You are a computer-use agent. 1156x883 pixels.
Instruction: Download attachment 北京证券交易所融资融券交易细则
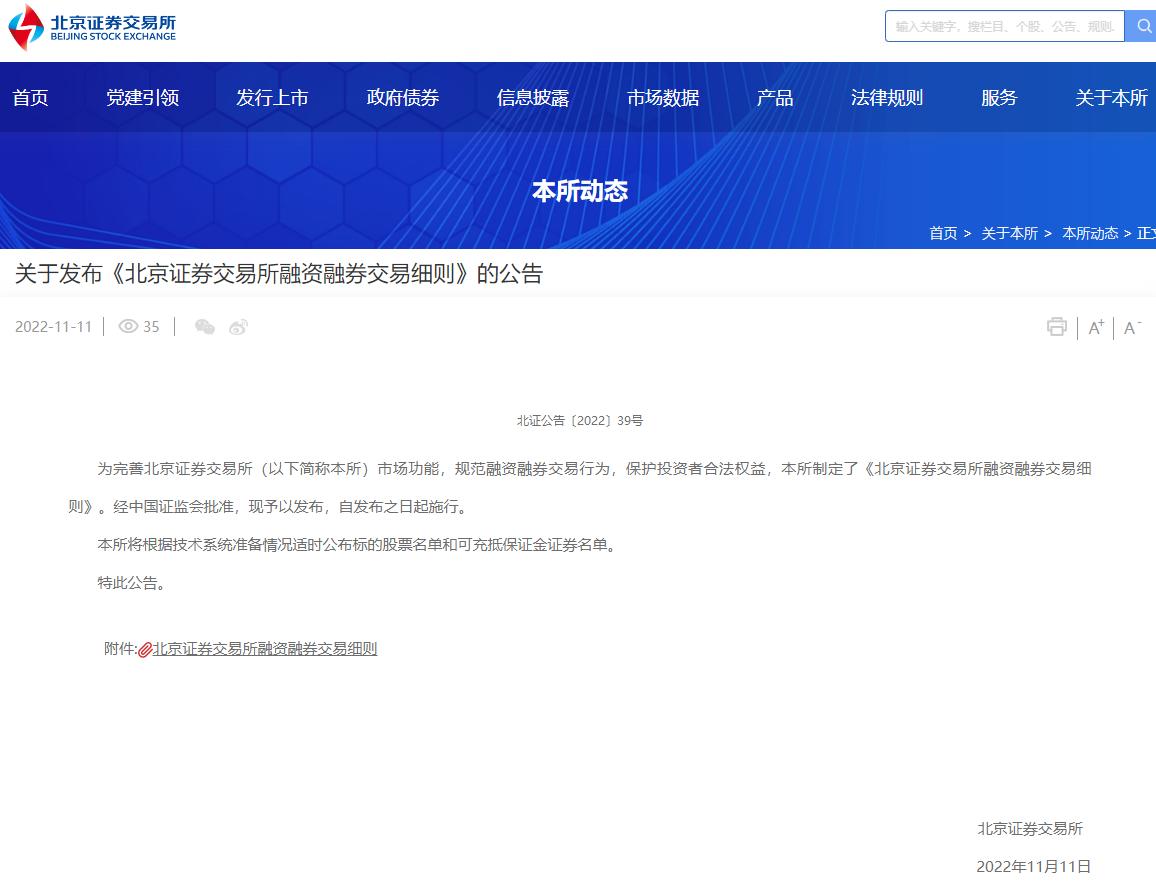pos(265,649)
